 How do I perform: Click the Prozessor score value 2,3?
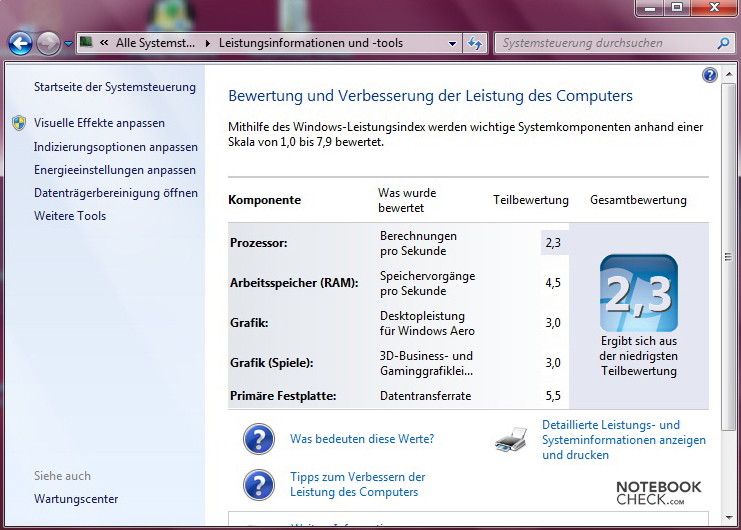coord(553,243)
